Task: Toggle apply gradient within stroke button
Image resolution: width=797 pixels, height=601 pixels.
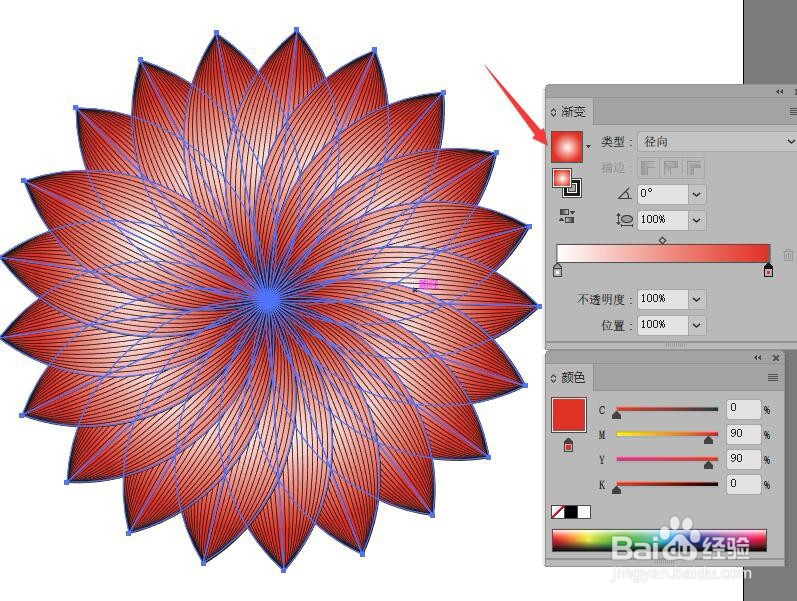Action: tap(648, 168)
